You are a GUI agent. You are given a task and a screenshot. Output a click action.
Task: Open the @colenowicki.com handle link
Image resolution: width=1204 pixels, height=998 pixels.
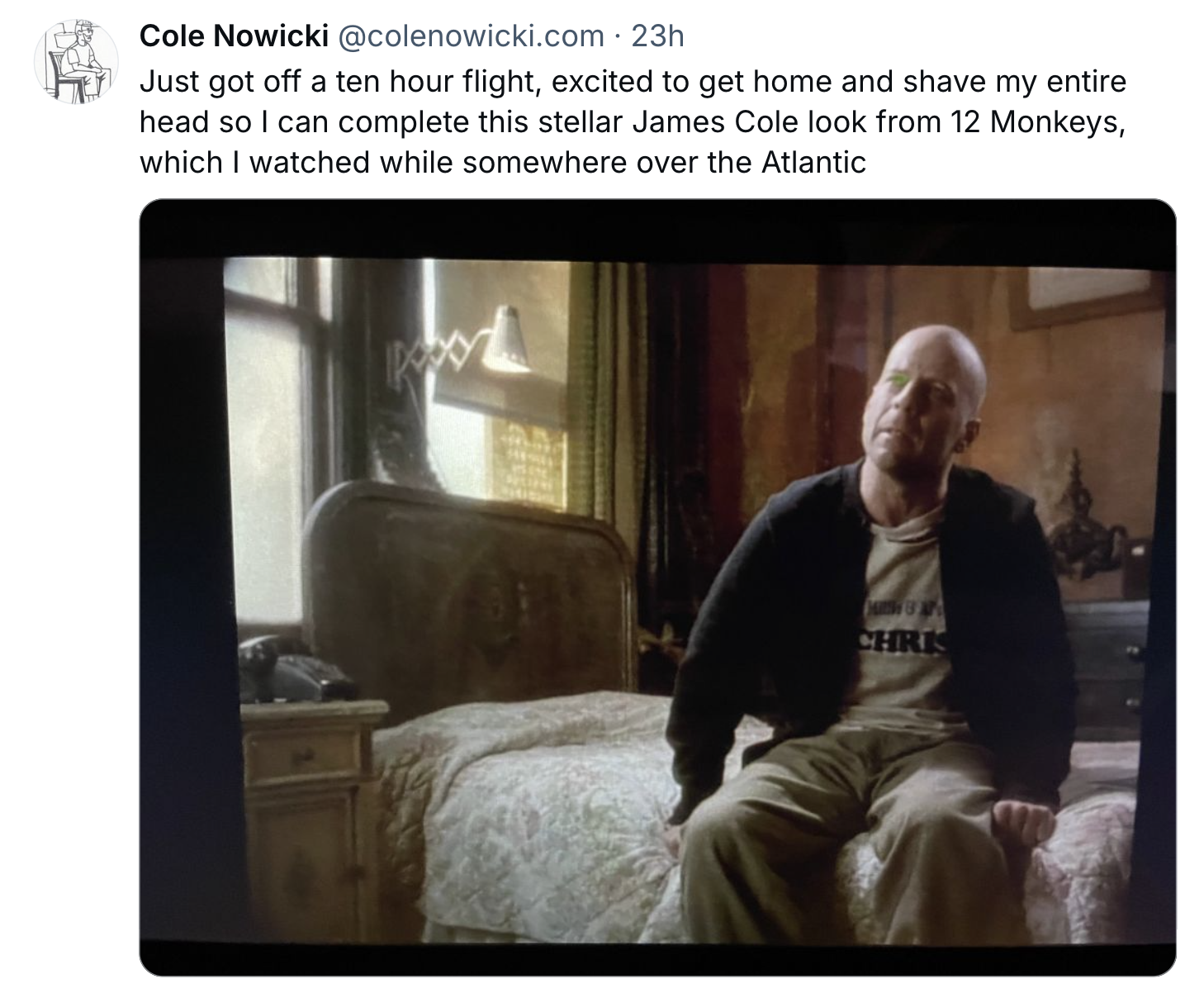point(471,36)
